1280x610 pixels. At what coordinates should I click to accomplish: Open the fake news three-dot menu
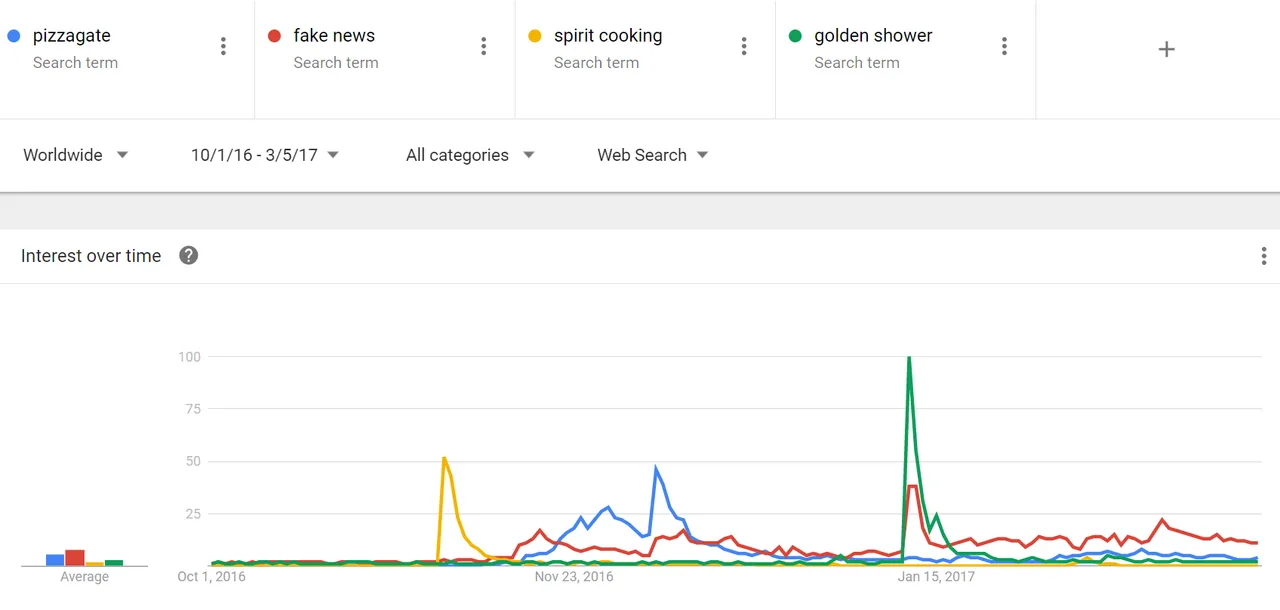tap(484, 46)
